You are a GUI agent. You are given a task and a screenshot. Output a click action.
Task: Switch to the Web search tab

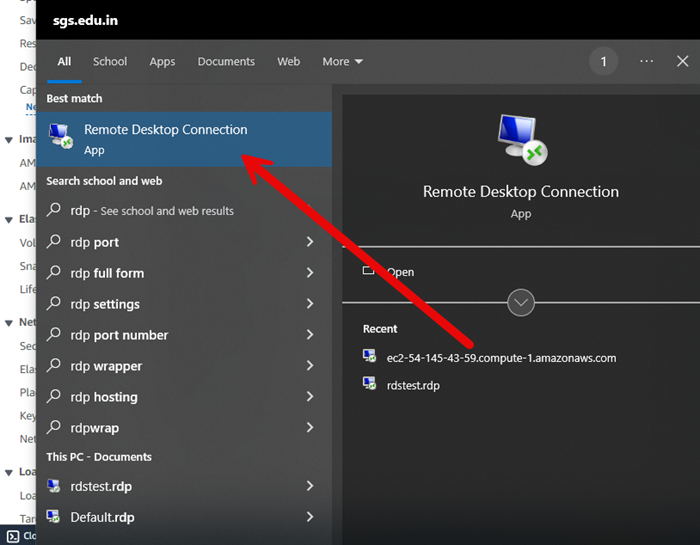click(288, 62)
